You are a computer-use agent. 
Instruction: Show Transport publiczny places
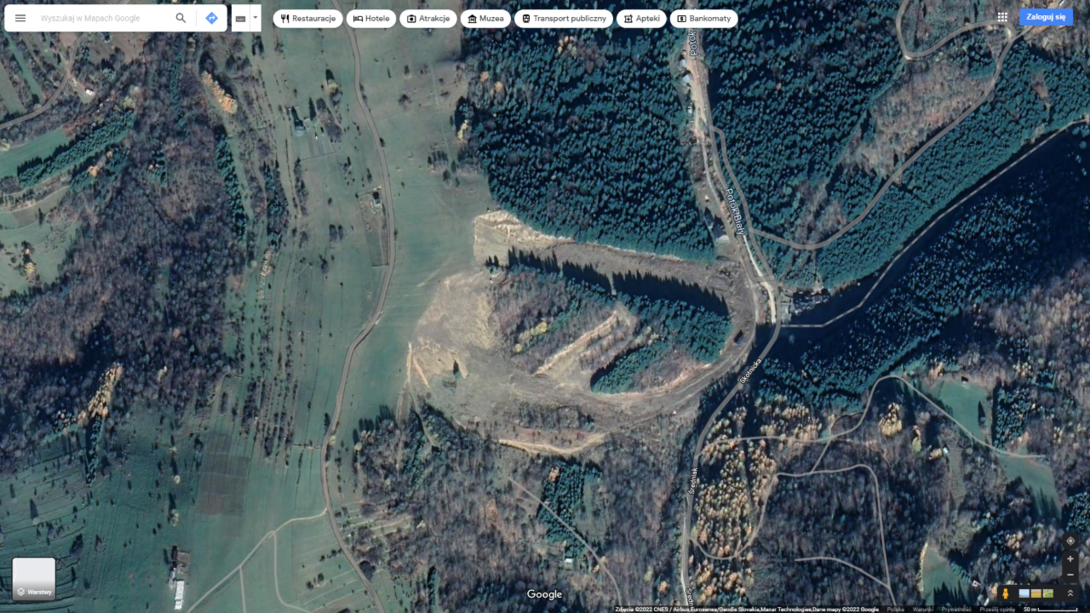564,19
